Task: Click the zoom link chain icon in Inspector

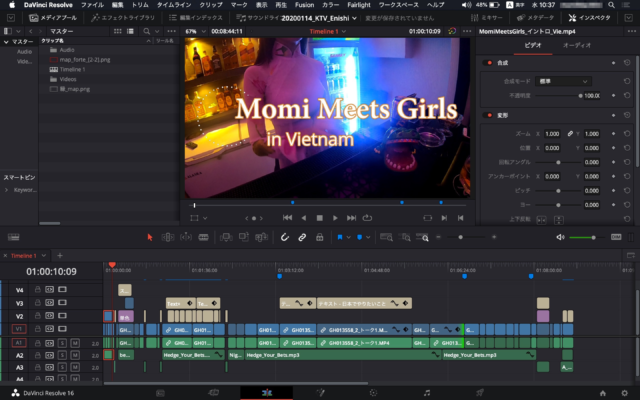Action: point(570,134)
